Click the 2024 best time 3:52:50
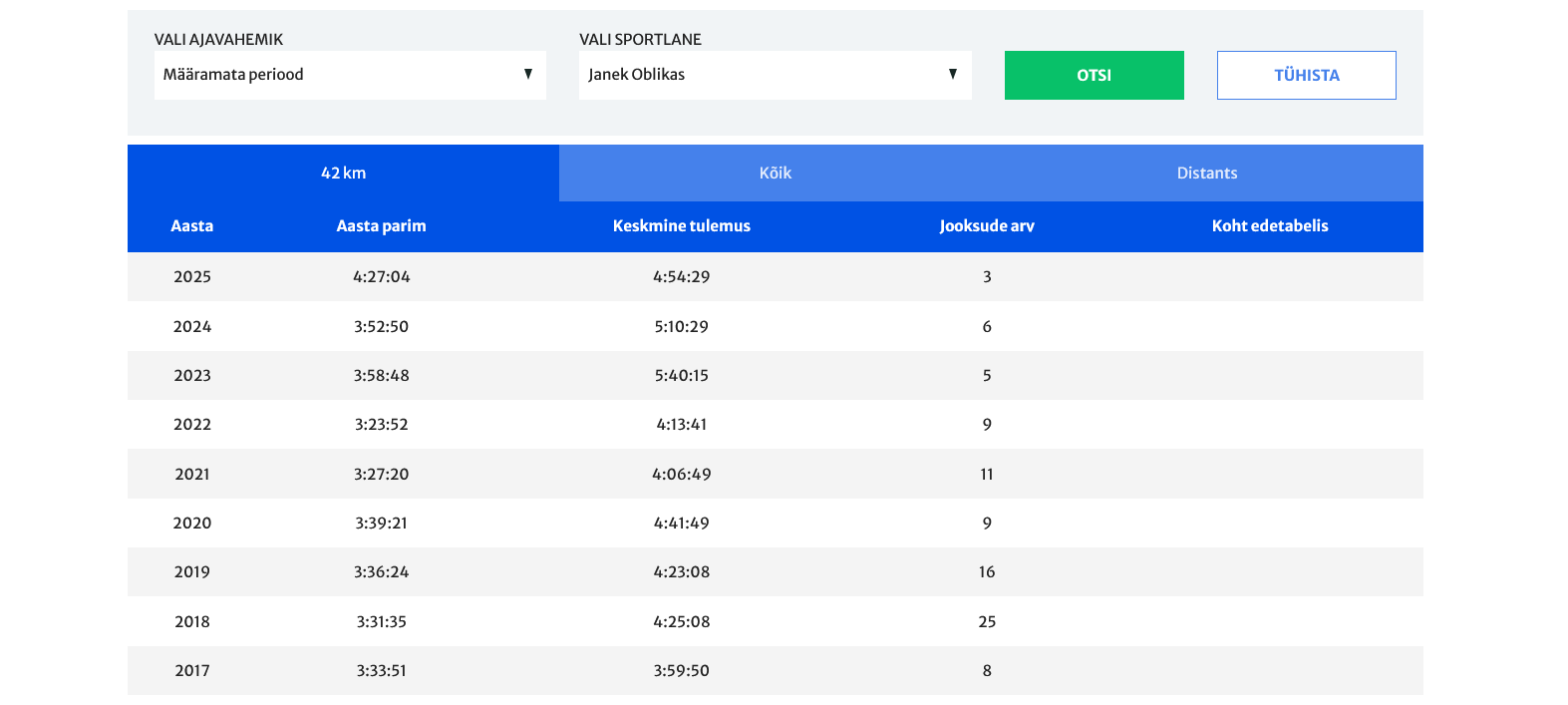Image resolution: width=1568 pixels, height=705 pixels. click(x=381, y=327)
